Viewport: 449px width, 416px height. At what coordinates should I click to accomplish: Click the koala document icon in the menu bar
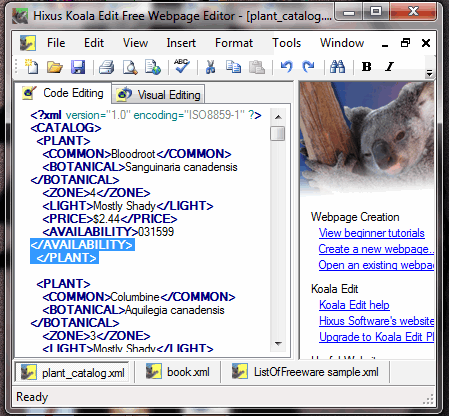tap(28, 43)
